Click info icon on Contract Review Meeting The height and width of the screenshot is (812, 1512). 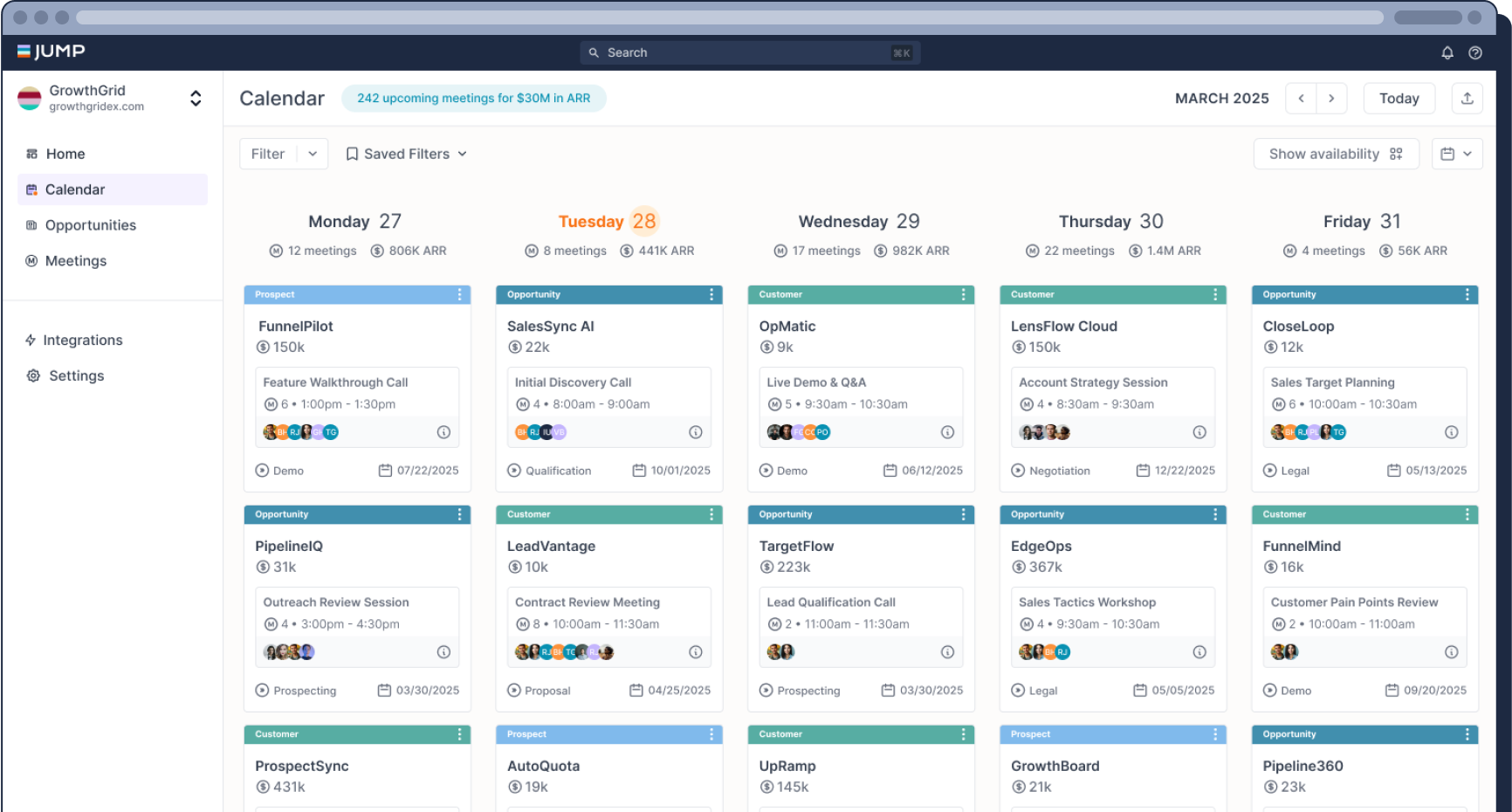point(696,652)
